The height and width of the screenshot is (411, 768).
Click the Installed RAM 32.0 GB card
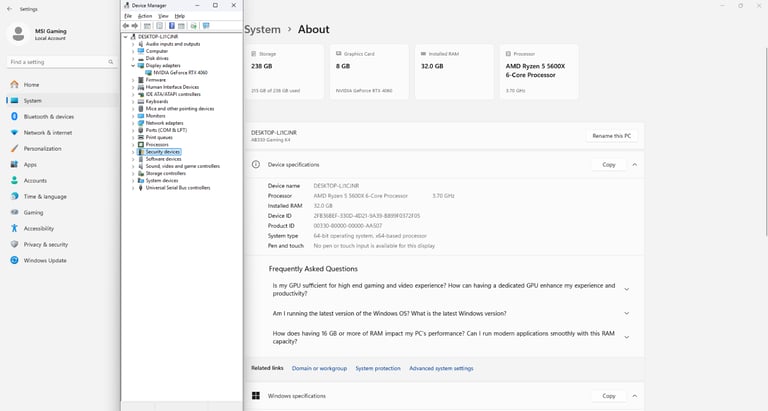point(454,72)
